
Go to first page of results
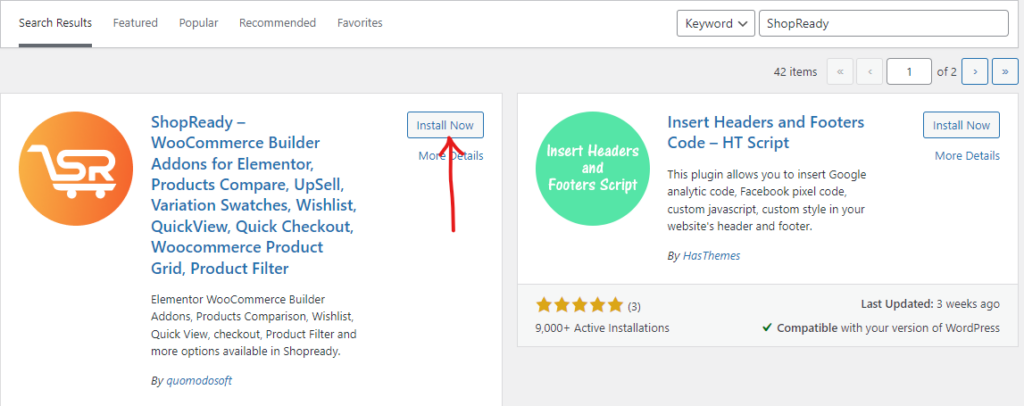[841, 72]
